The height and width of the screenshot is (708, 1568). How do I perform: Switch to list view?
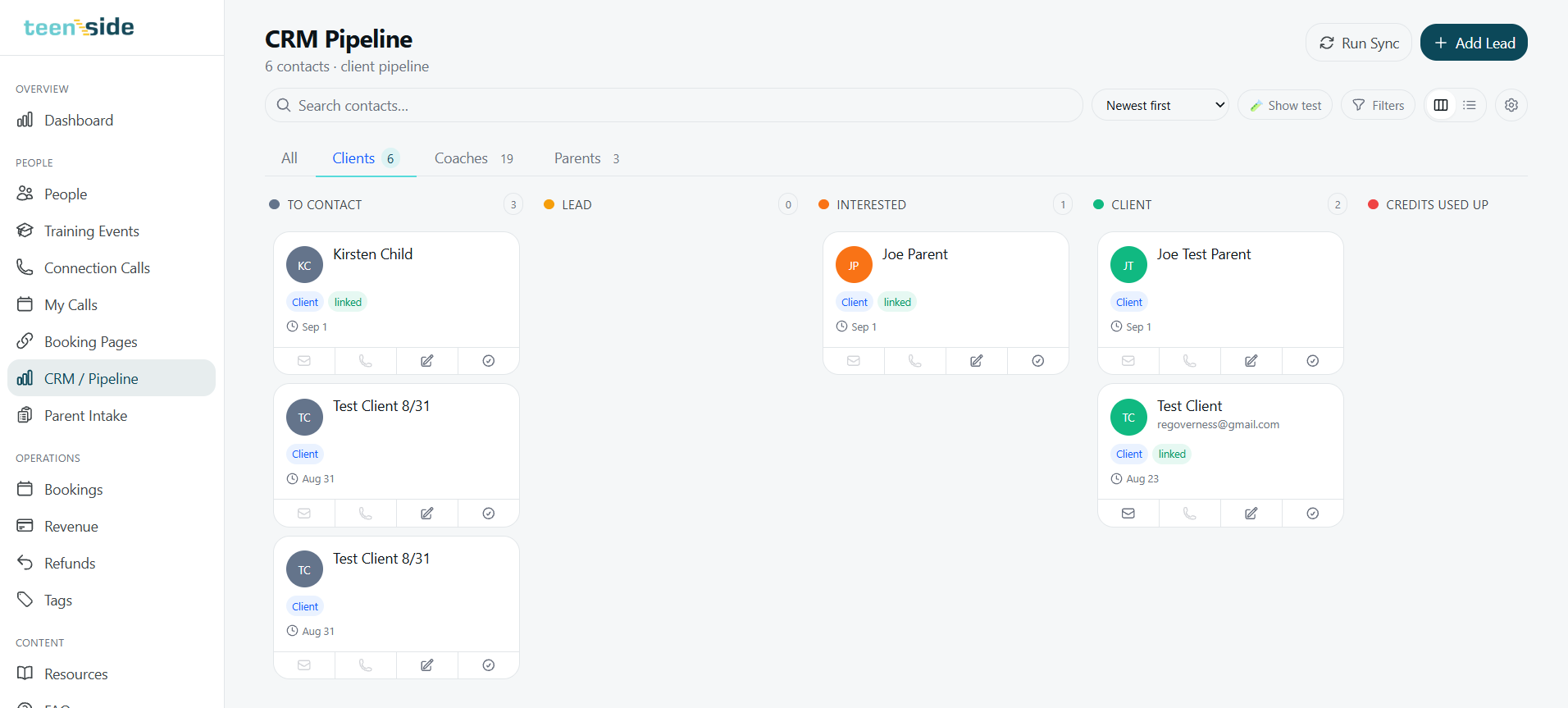point(1470,105)
